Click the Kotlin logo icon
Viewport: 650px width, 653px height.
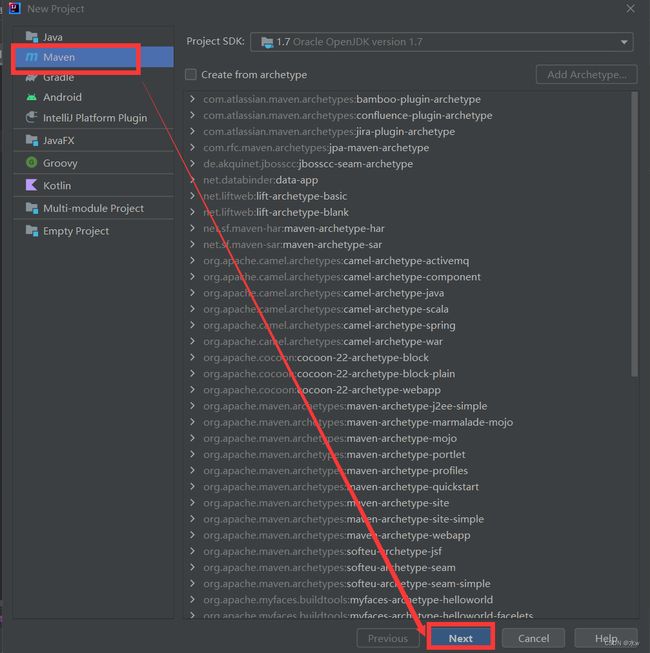32,185
